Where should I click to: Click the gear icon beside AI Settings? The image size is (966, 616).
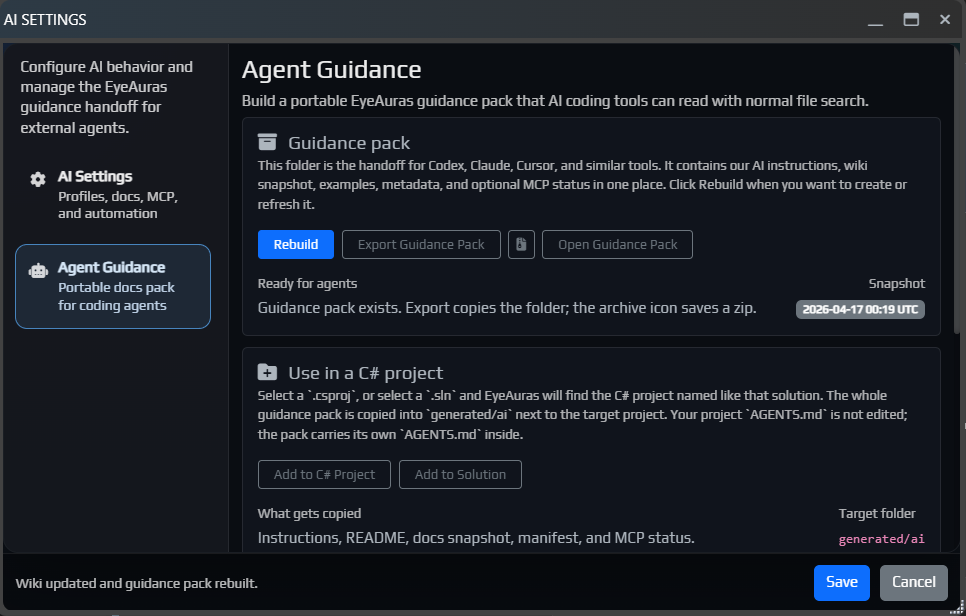(x=37, y=178)
